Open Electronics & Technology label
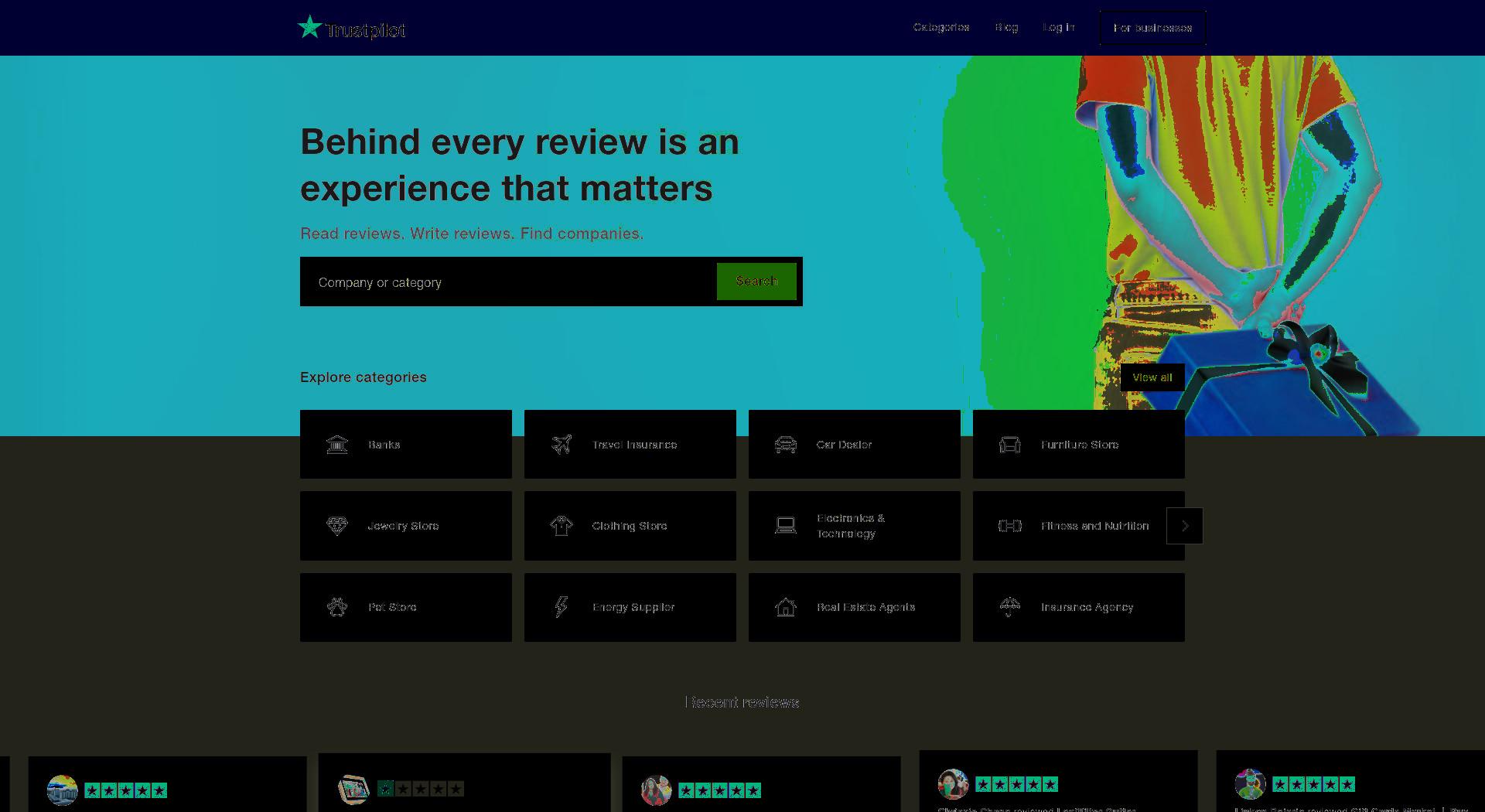 pyautogui.click(x=851, y=526)
